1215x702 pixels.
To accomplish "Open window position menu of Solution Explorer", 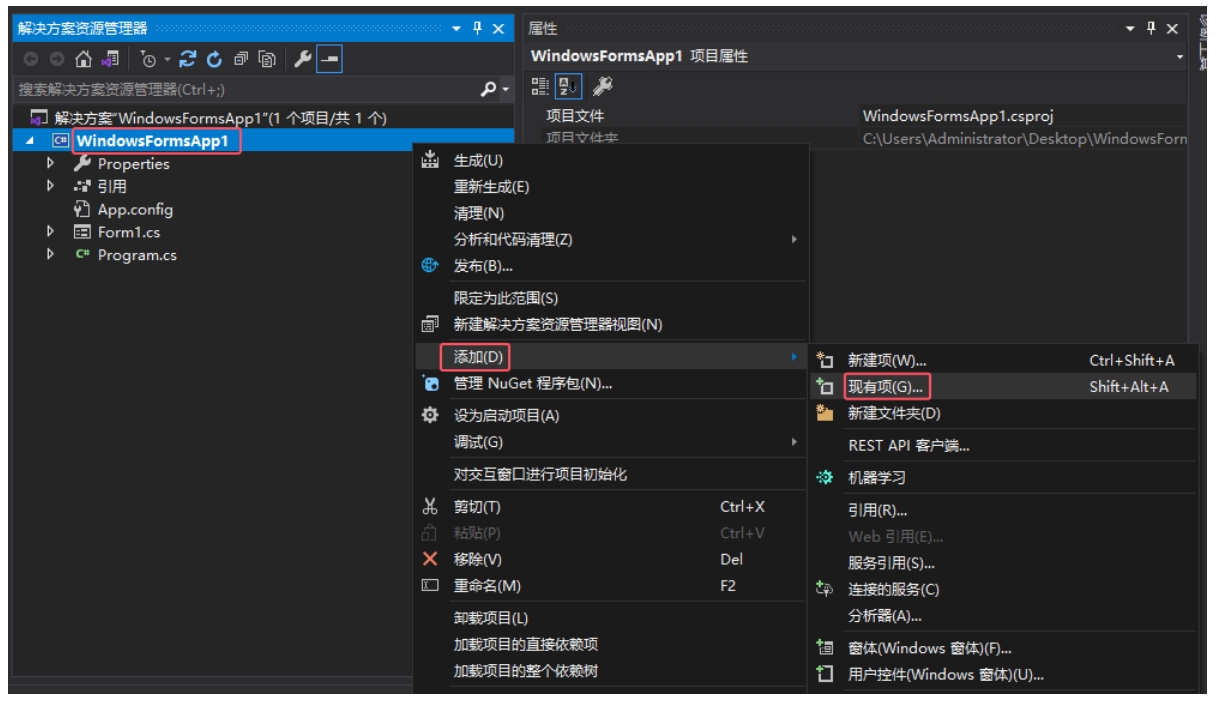I will click(458, 28).
